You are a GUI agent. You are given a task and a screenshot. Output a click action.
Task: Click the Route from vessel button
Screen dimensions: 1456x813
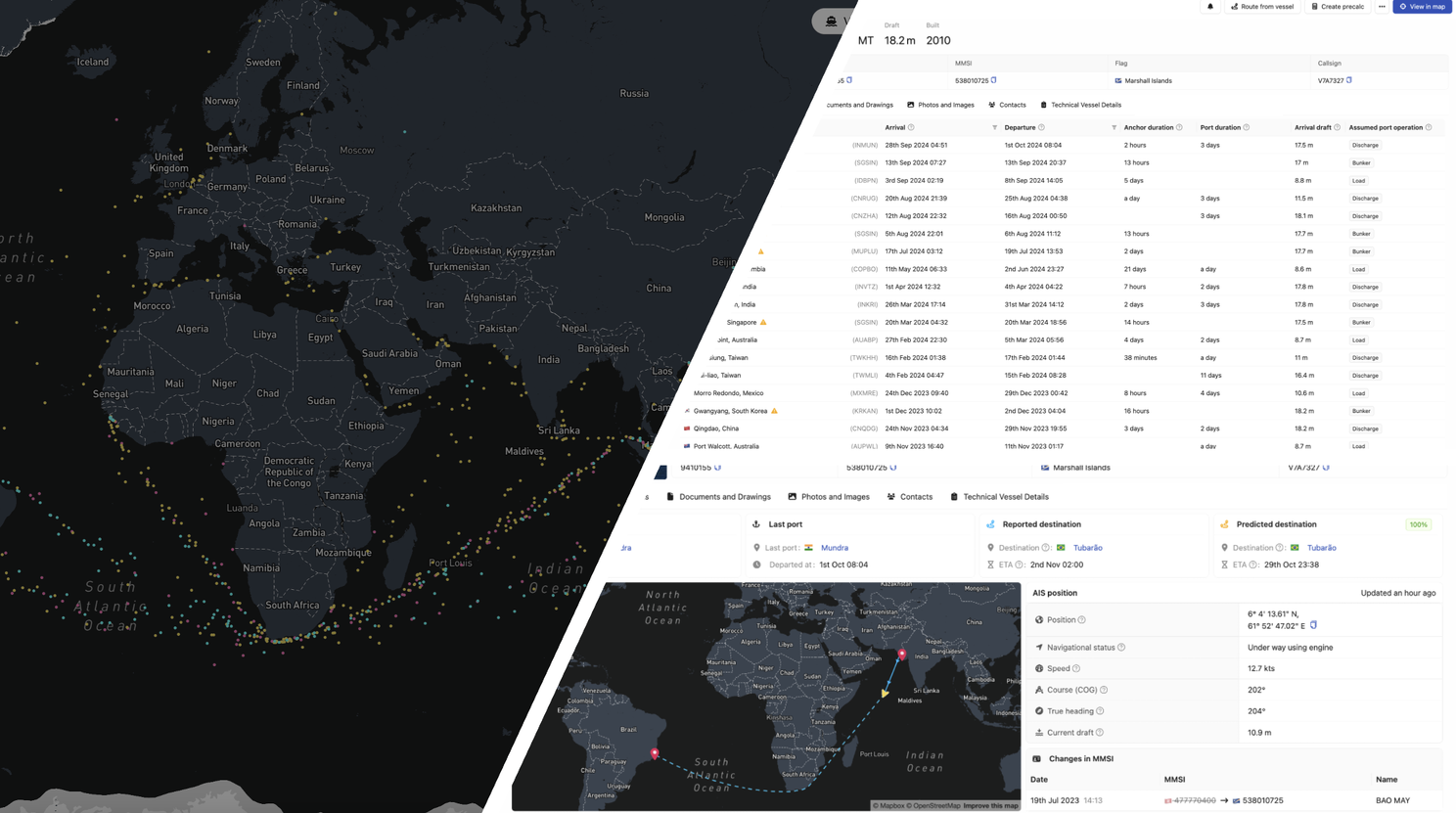1262,7
